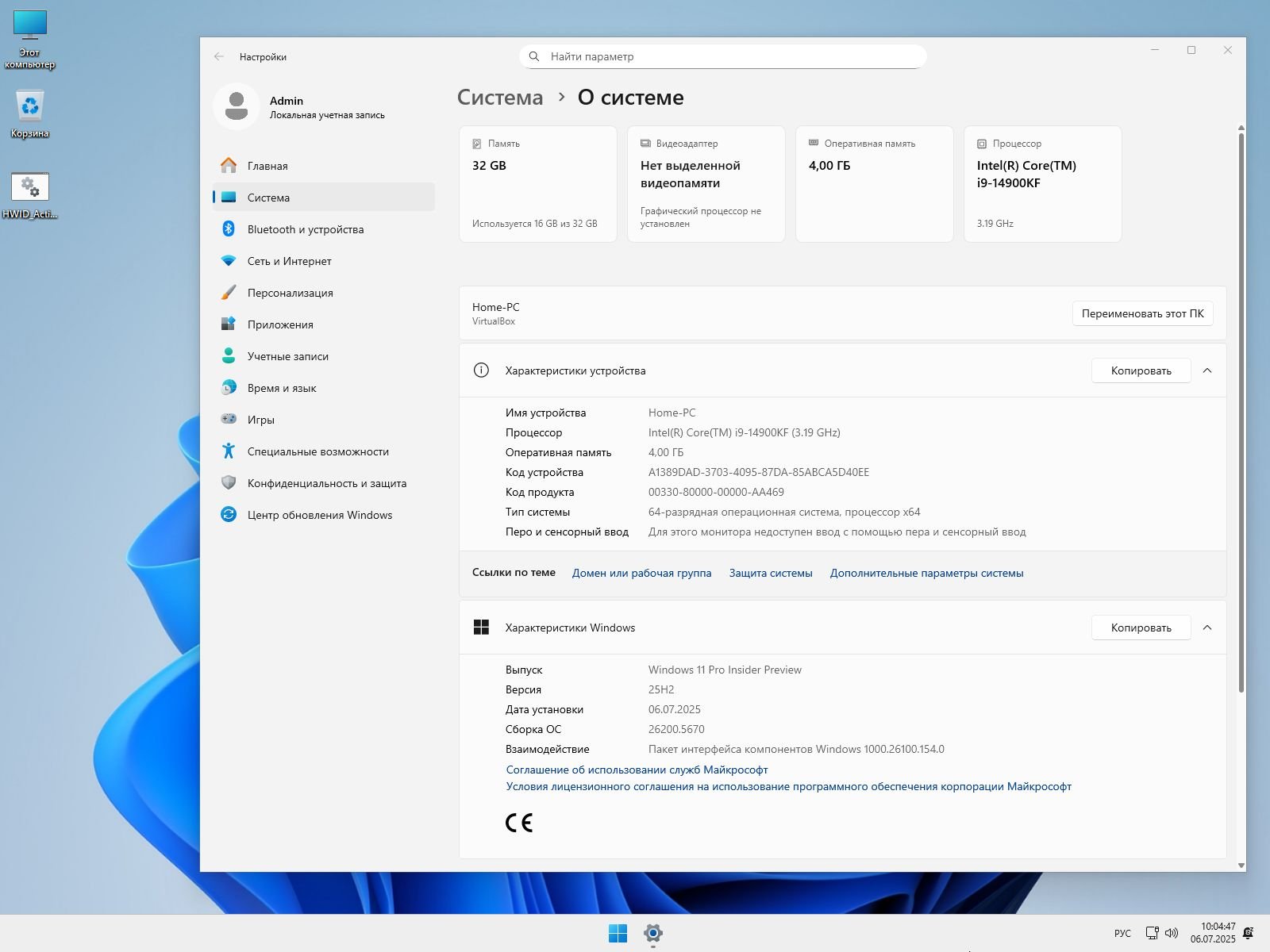Image resolution: width=1270 pixels, height=952 pixels.
Task: Open HWID_Acti... desktop file icon
Action: click(x=29, y=195)
